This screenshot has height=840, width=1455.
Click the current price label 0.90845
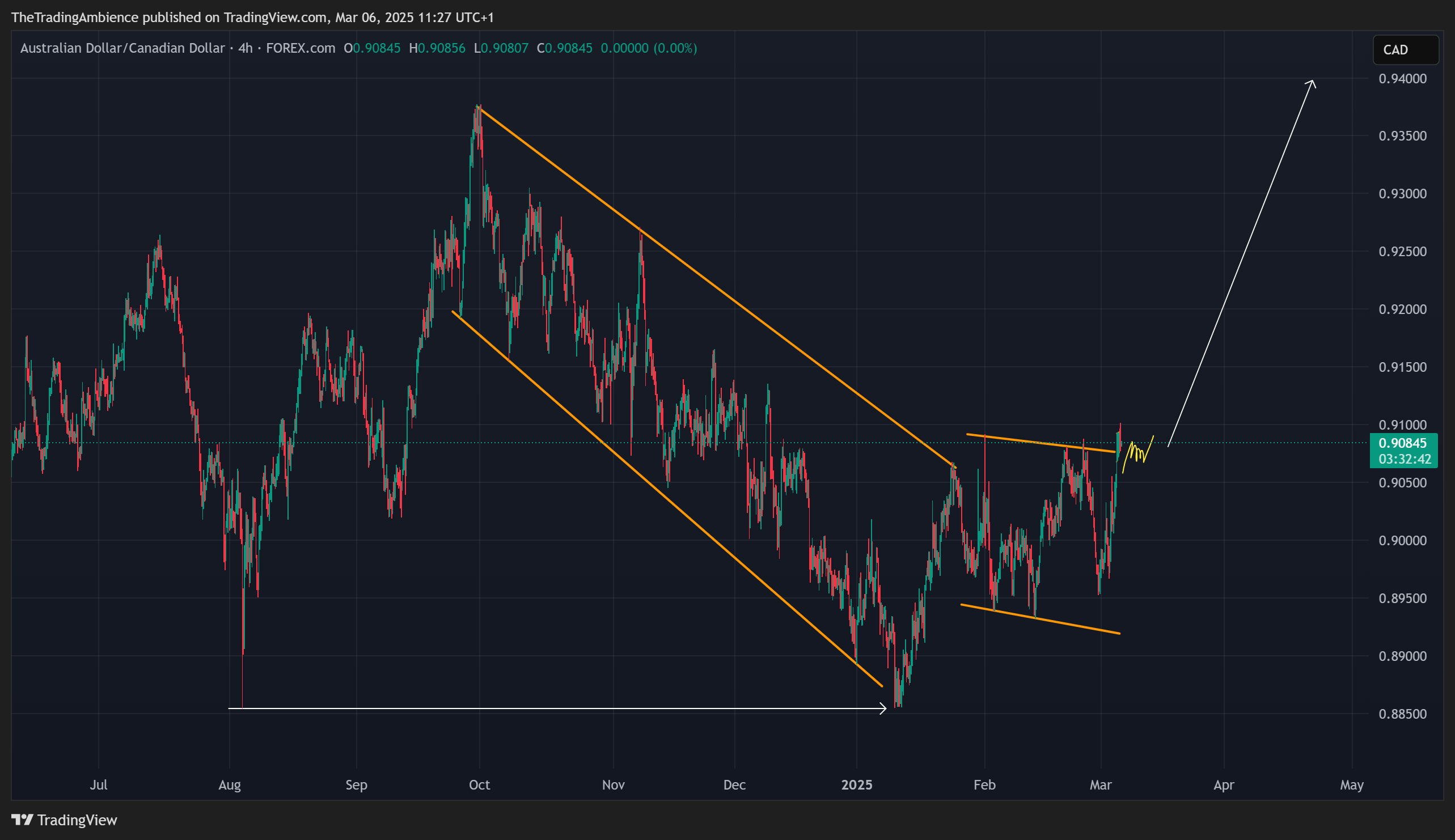[x=1403, y=443]
